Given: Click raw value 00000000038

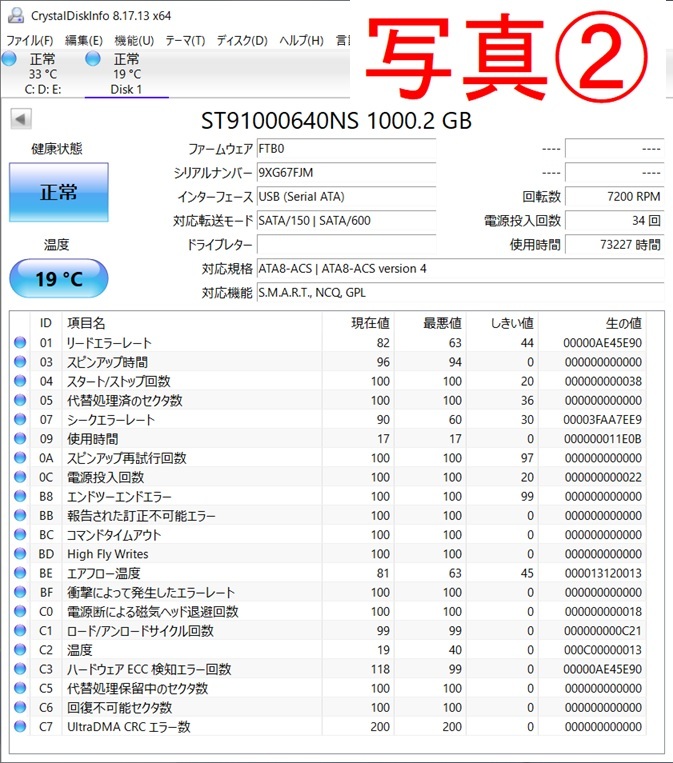Looking at the screenshot, I should [x=603, y=381].
